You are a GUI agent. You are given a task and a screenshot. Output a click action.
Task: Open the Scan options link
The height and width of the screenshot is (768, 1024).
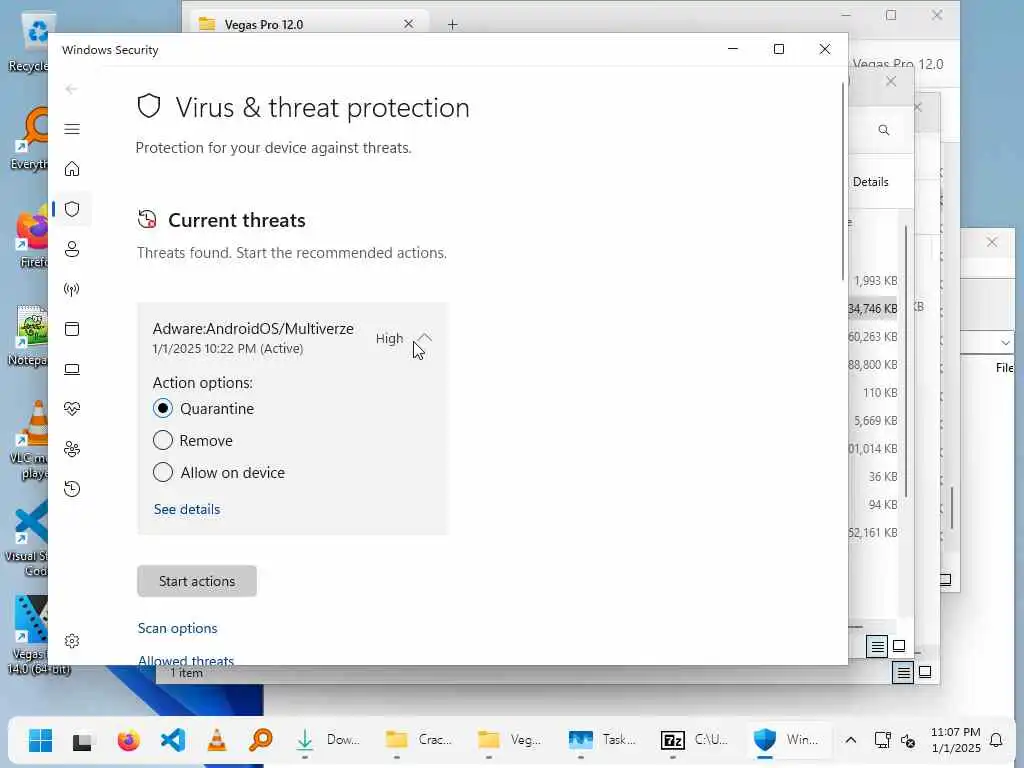pos(178,628)
